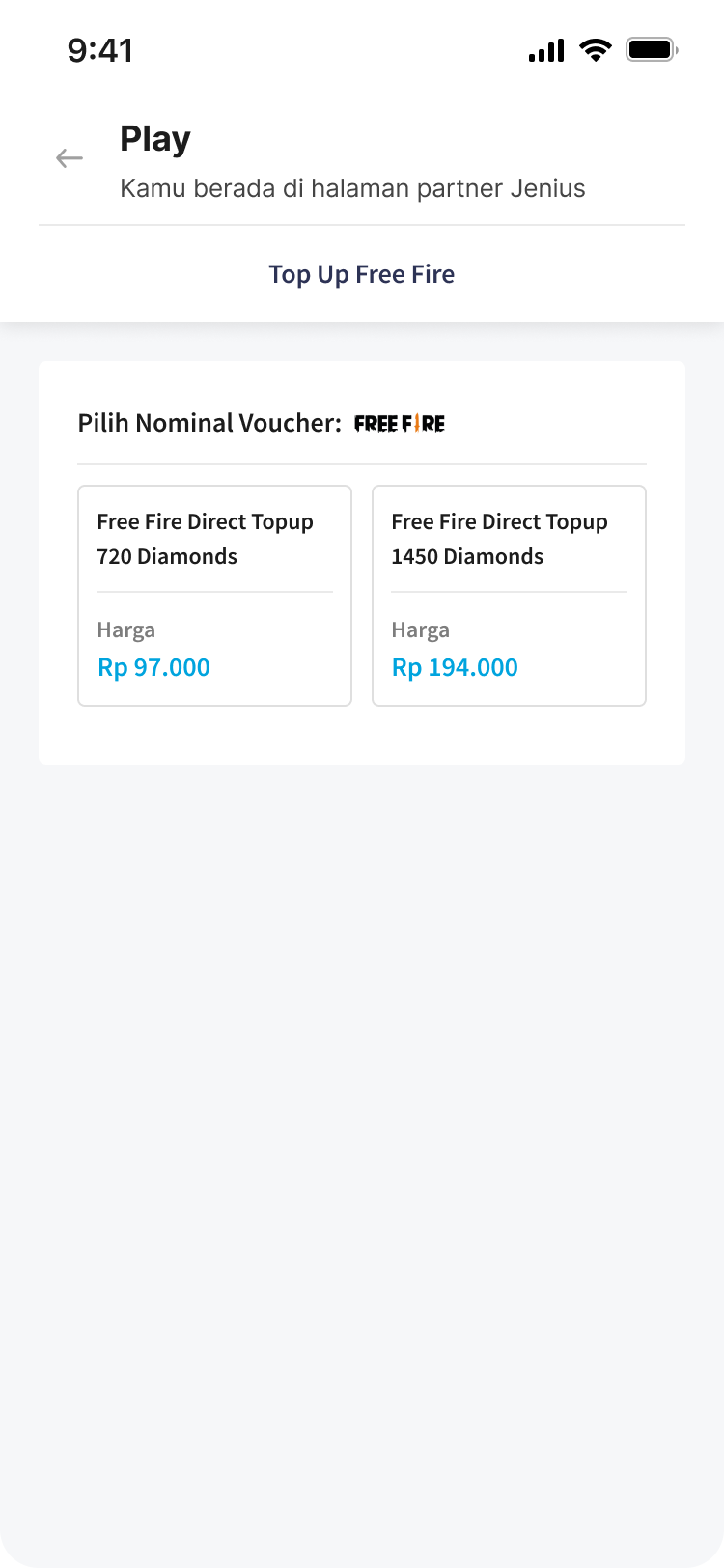Click the partner Jenius subtitle text
The width and height of the screenshot is (724, 1568).
[352, 188]
